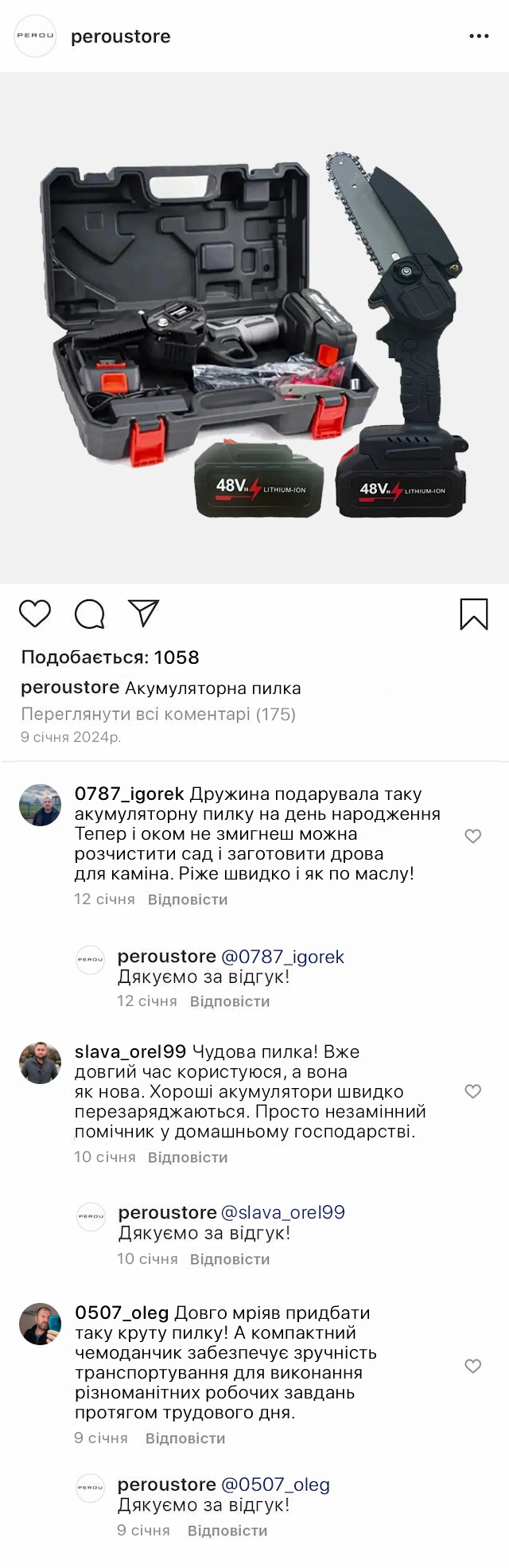Expand all 175 comments

(158, 714)
